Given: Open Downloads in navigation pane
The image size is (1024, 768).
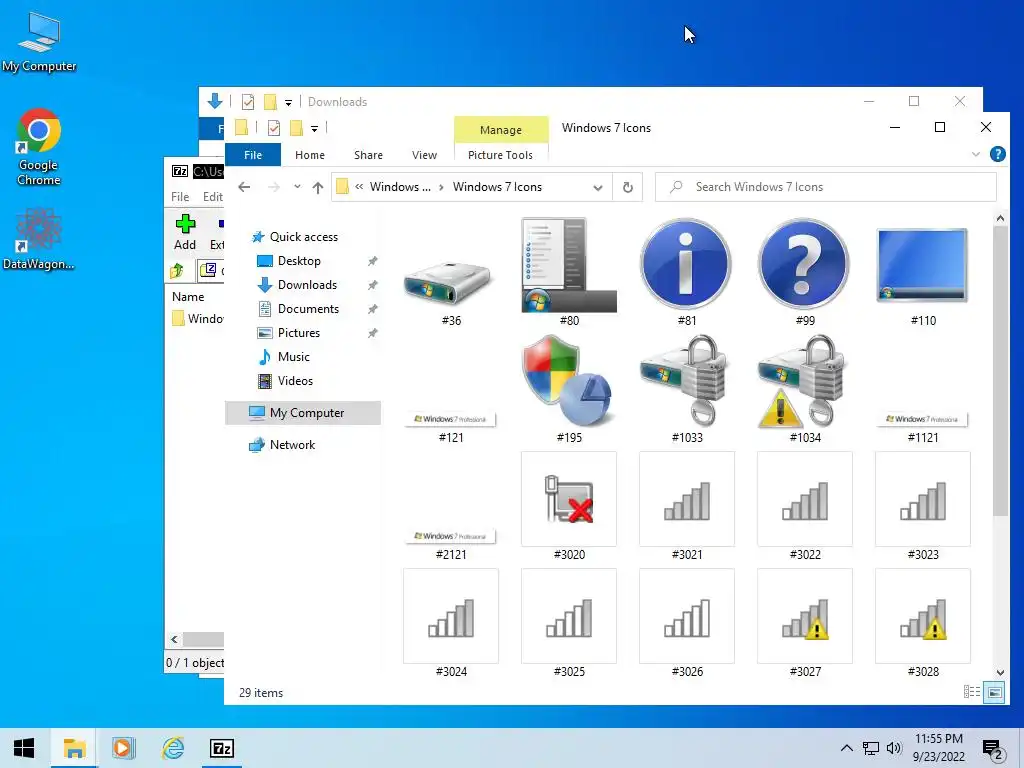Looking at the screenshot, I should coord(307,285).
